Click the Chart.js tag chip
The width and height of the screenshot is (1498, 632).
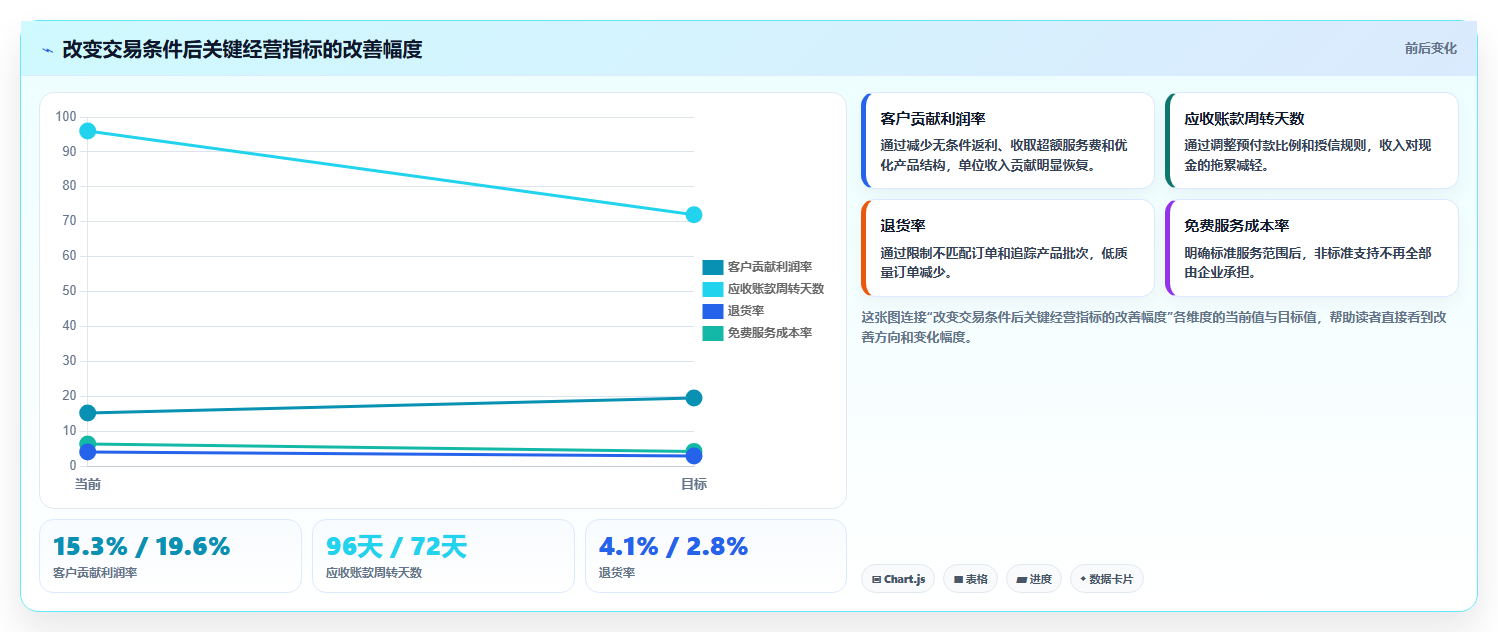point(898,579)
